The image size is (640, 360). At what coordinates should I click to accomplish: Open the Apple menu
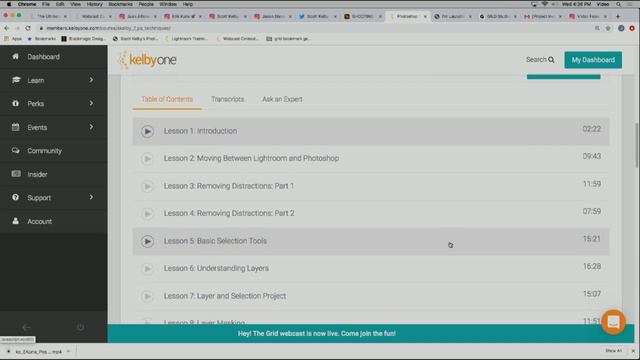coord(9,4)
